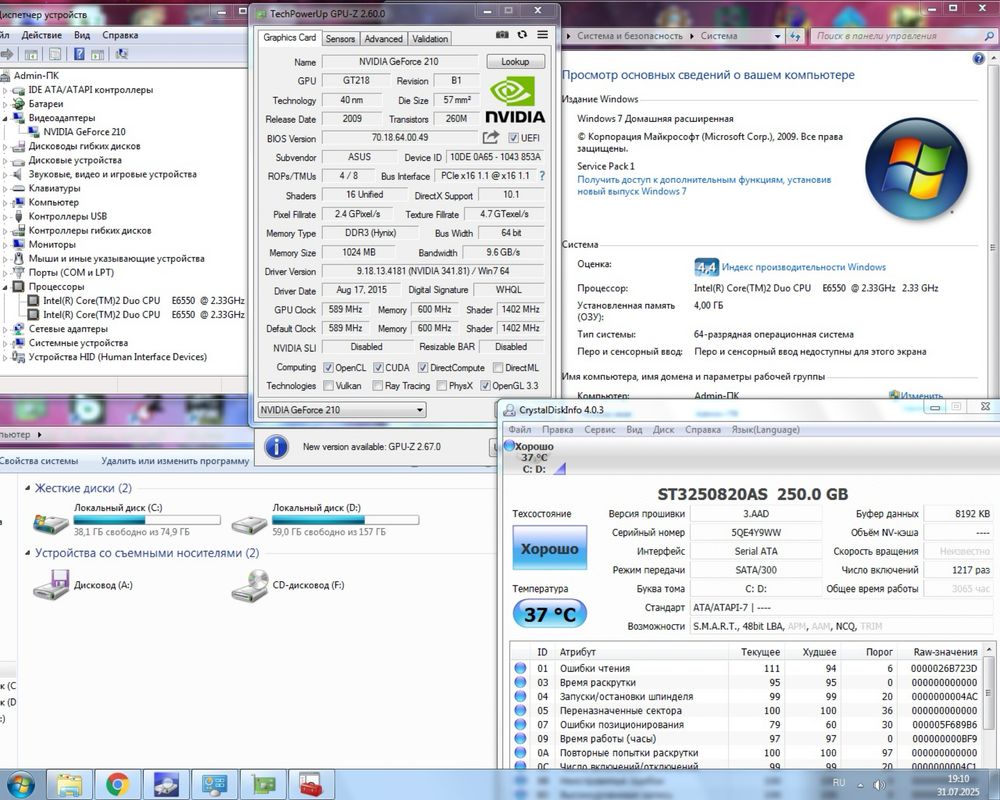
Task: Click the search magnifier in control panel search box
Action: pyautogui.click(x=989, y=36)
